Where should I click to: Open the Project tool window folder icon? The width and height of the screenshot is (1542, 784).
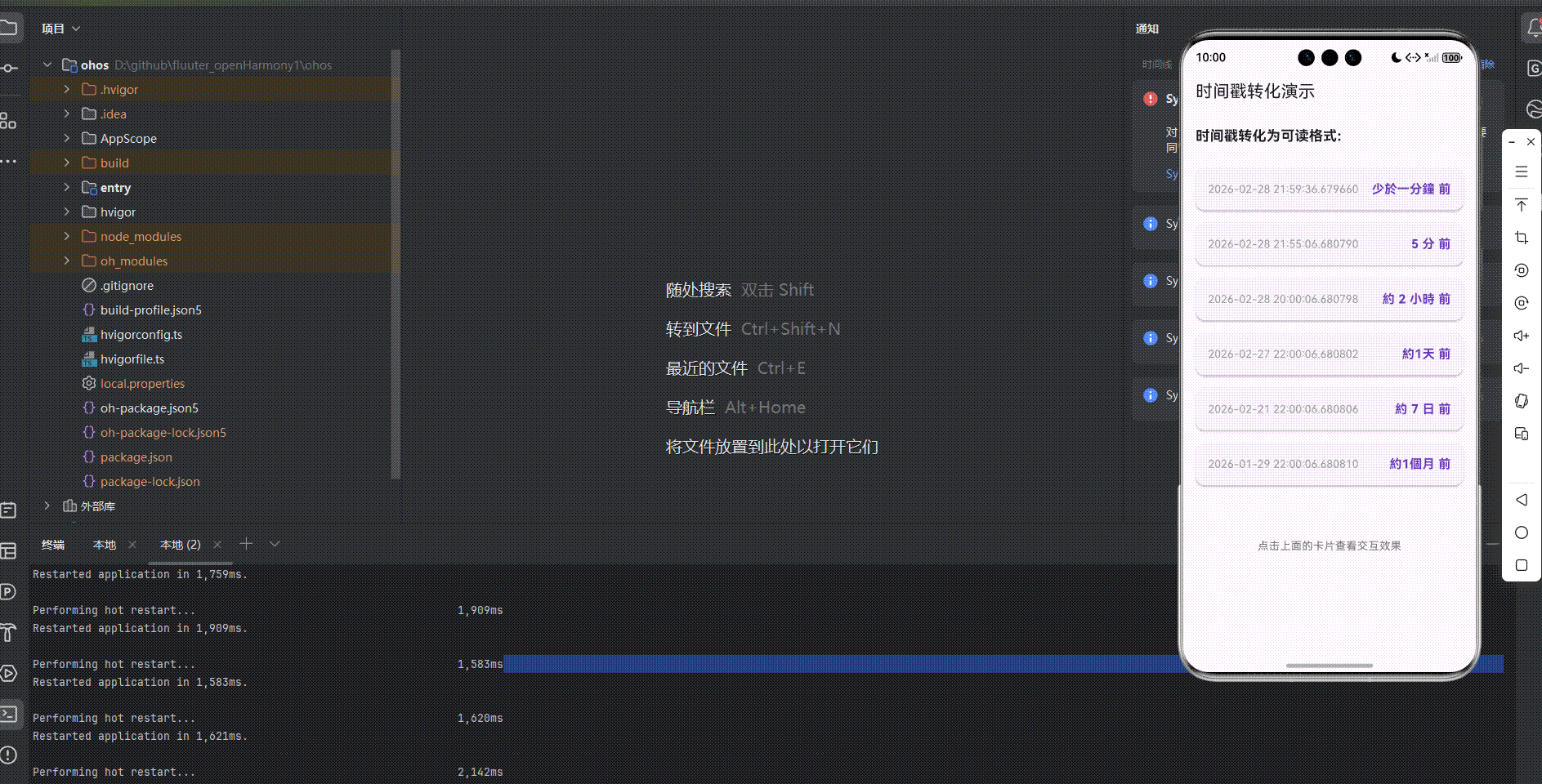click(9, 28)
